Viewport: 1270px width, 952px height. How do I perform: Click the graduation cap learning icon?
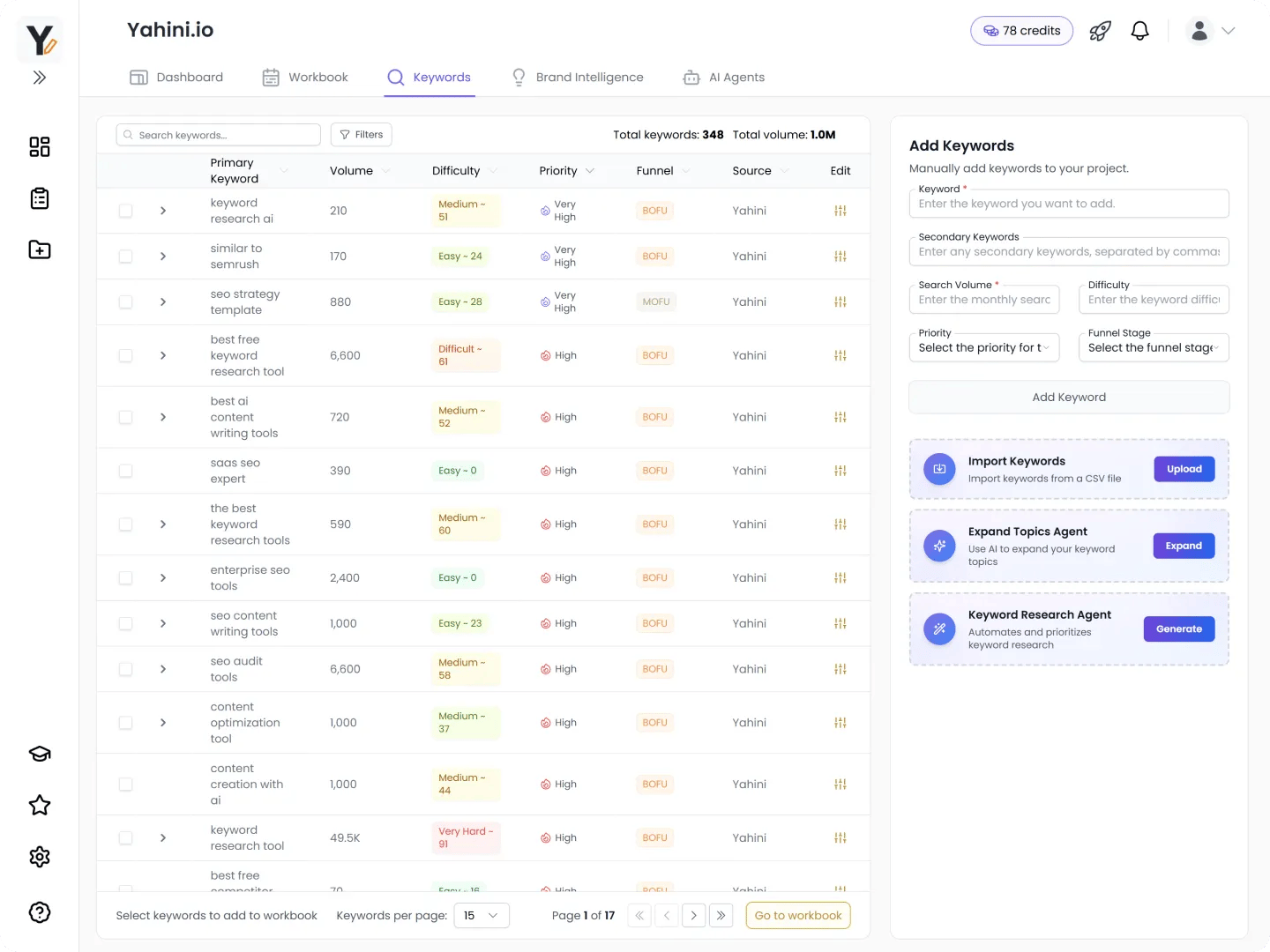tap(39, 754)
